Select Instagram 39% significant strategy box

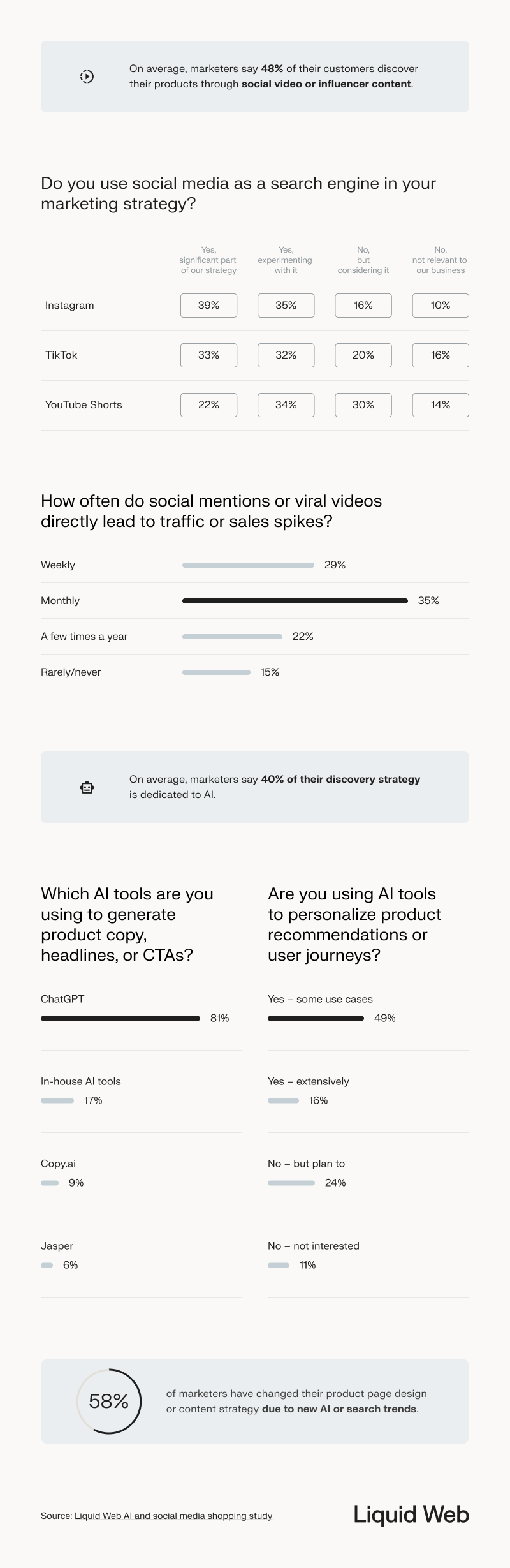pos(208,306)
